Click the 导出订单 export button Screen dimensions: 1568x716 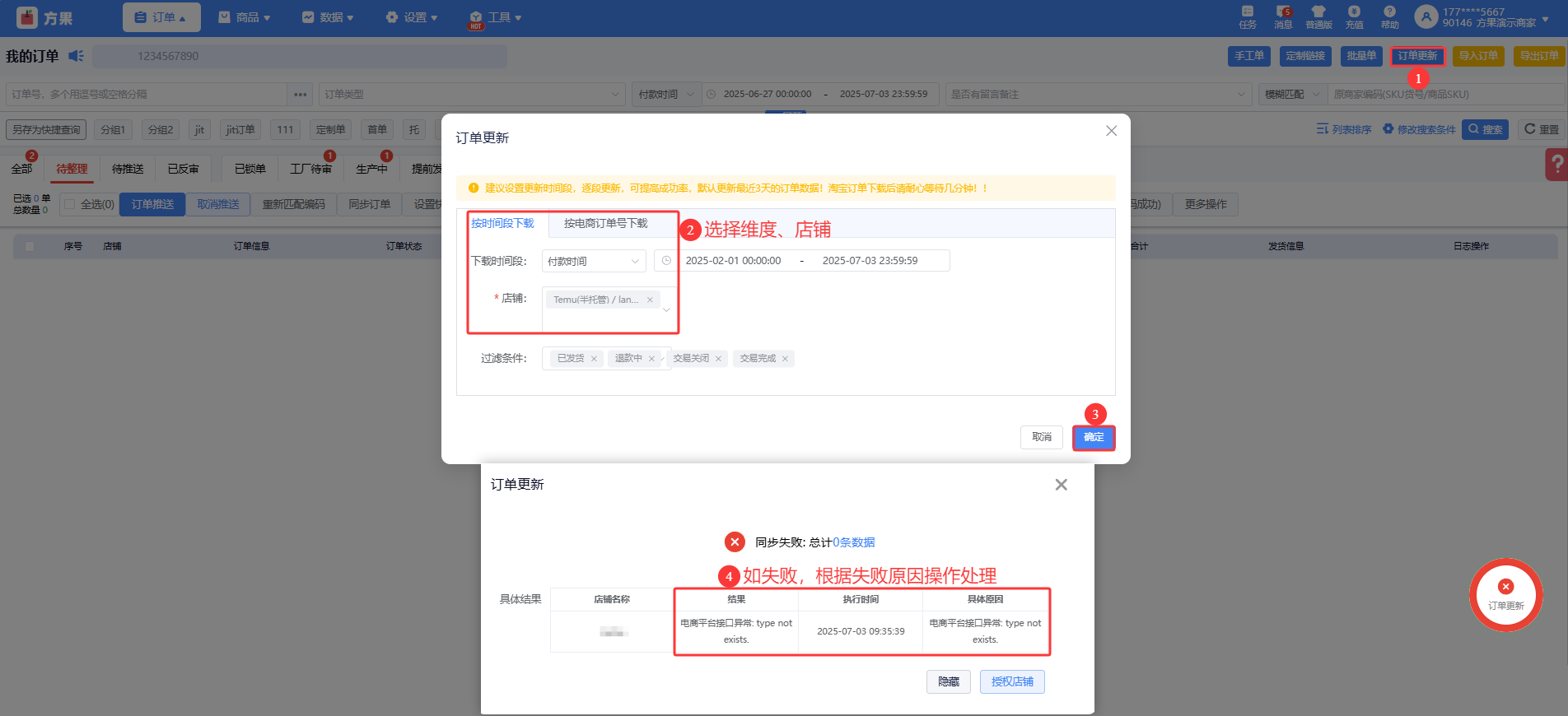point(1539,56)
